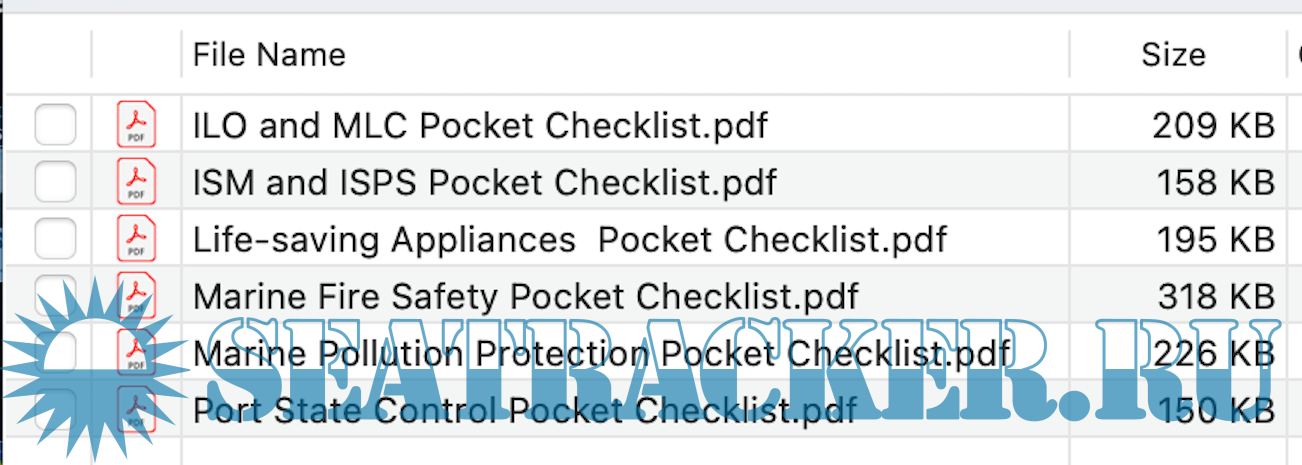This screenshot has height=465, width=1302.
Task: Select ISM and ISPS Pocket Checklist.pdf row
Action: (484, 183)
